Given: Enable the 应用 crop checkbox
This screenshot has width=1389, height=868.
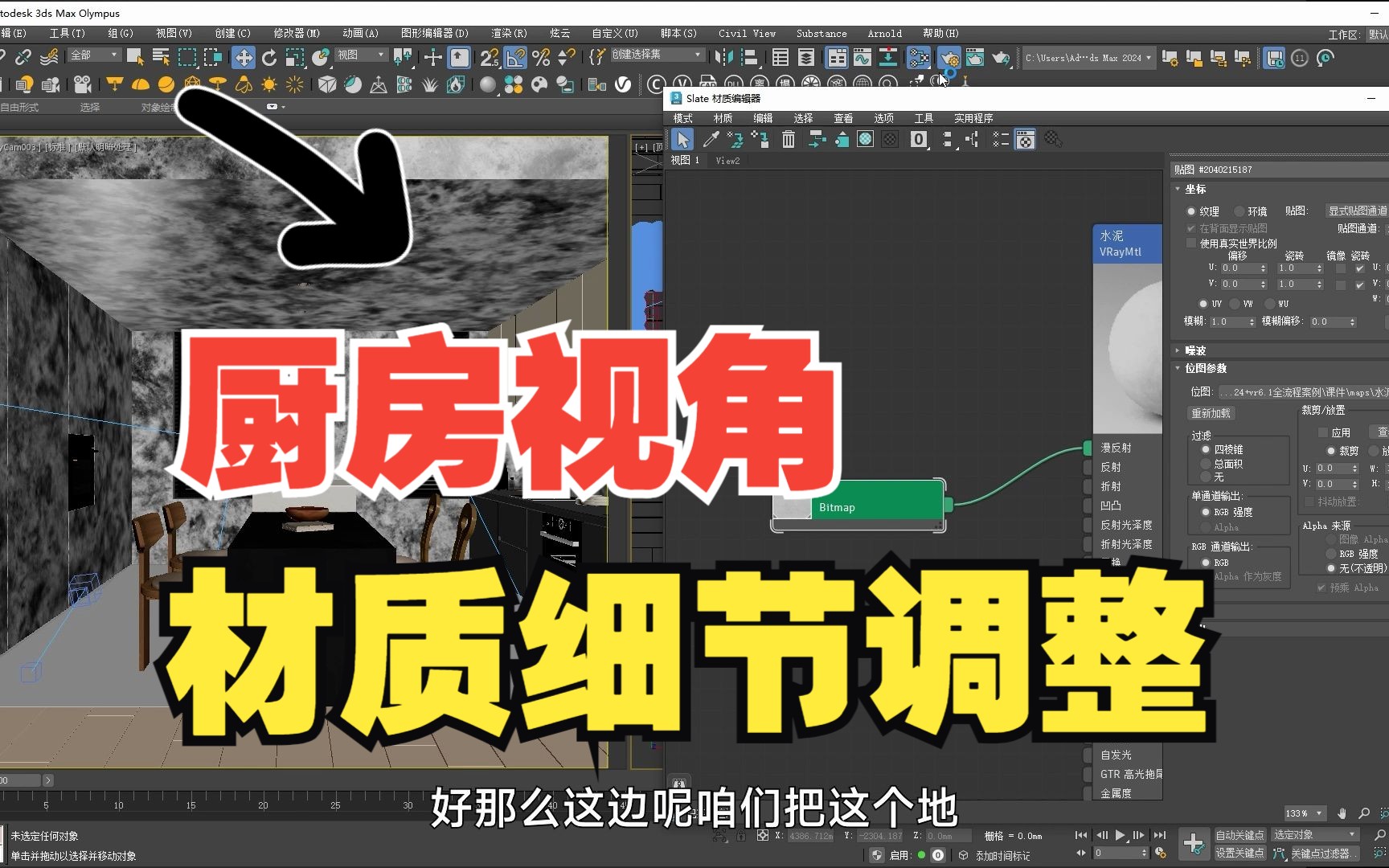Looking at the screenshot, I should [x=1323, y=432].
